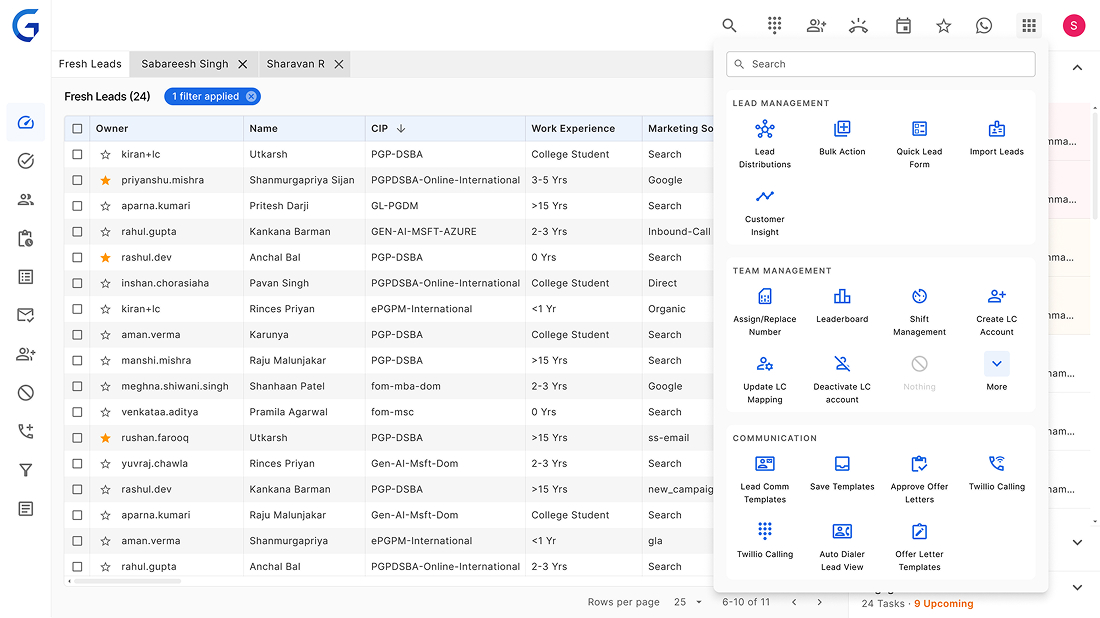Tick the checkbox for Utkarsh PGP-DSBA College Student row
The image size is (1100, 618).
pyautogui.click(x=77, y=155)
